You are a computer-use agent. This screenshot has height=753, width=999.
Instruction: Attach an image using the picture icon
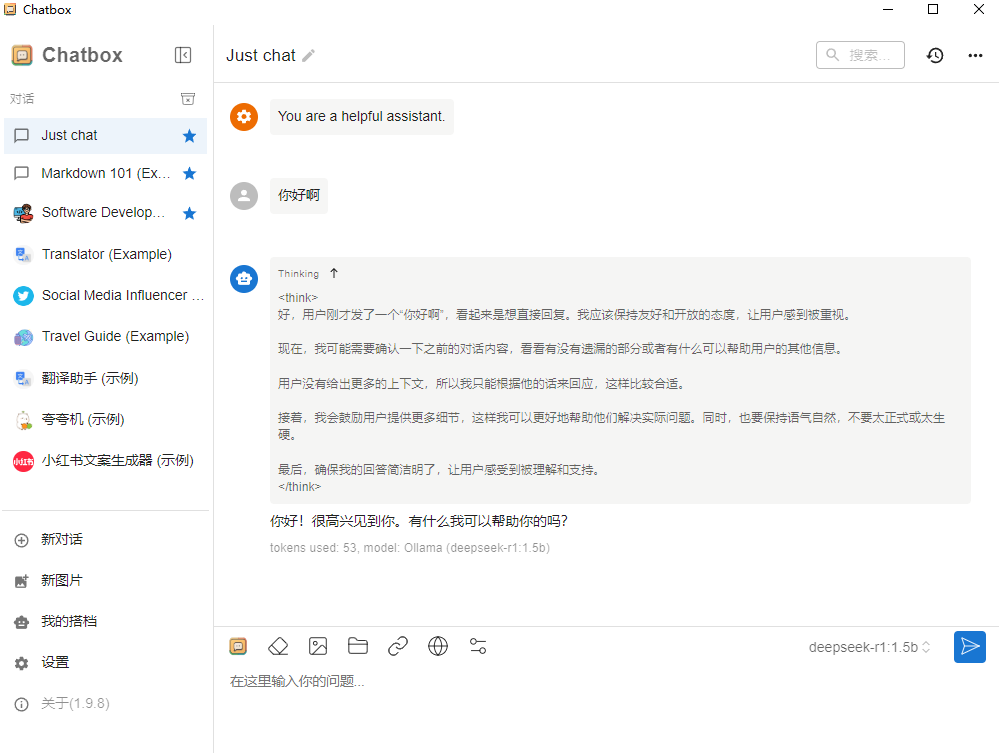click(318, 646)
